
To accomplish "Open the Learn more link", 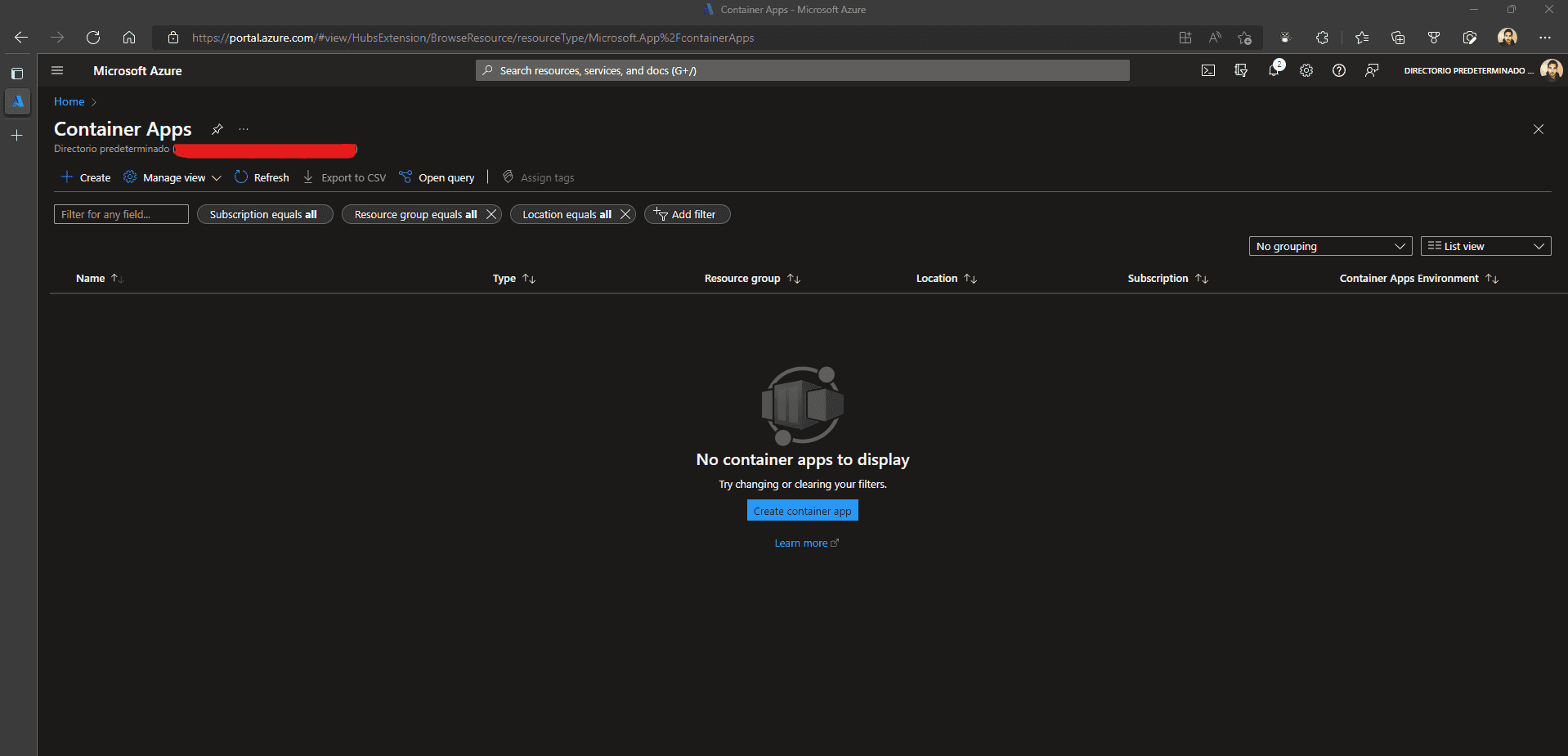I will 806,544.
